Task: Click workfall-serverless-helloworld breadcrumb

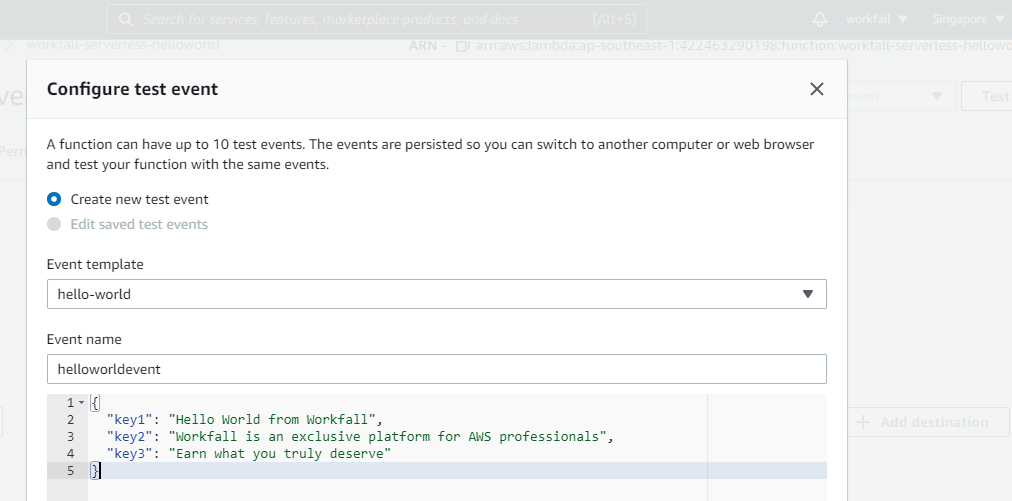Action: (123, 45)
